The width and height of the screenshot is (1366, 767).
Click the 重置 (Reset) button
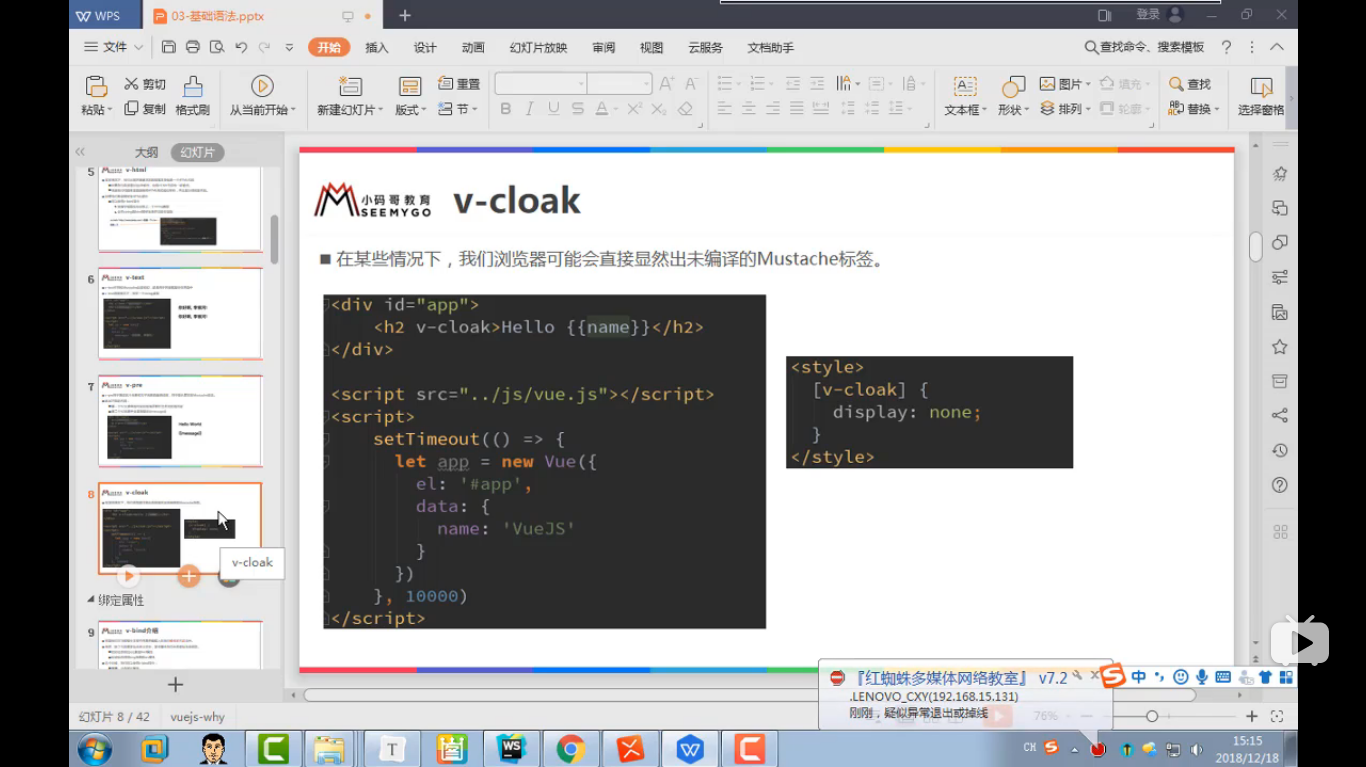pyautogui.click(x=459, y=84)
